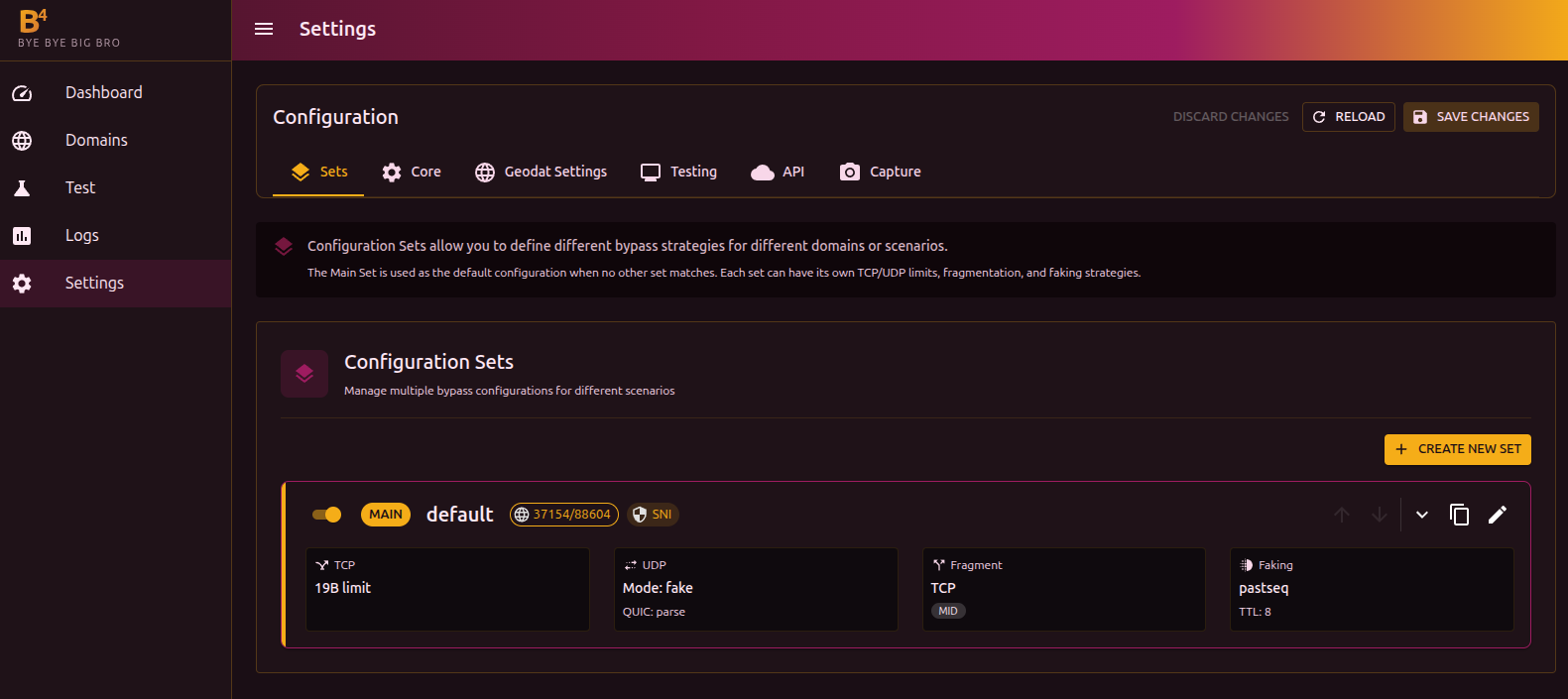Select the Capture tab

click(880, 172)
